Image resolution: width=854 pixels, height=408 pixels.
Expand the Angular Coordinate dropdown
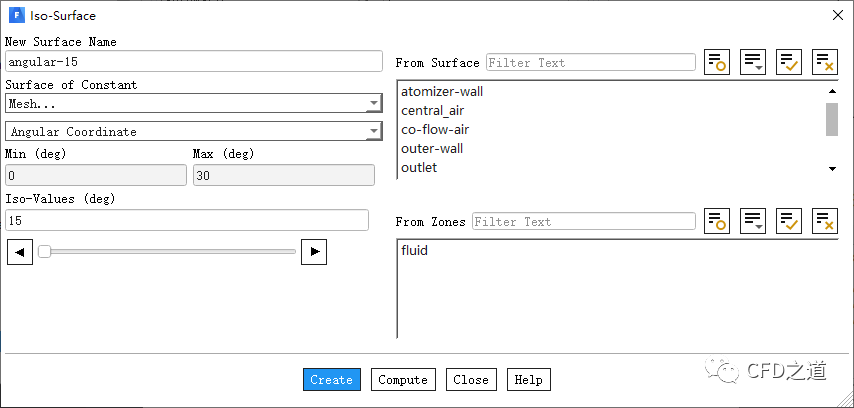194,131
